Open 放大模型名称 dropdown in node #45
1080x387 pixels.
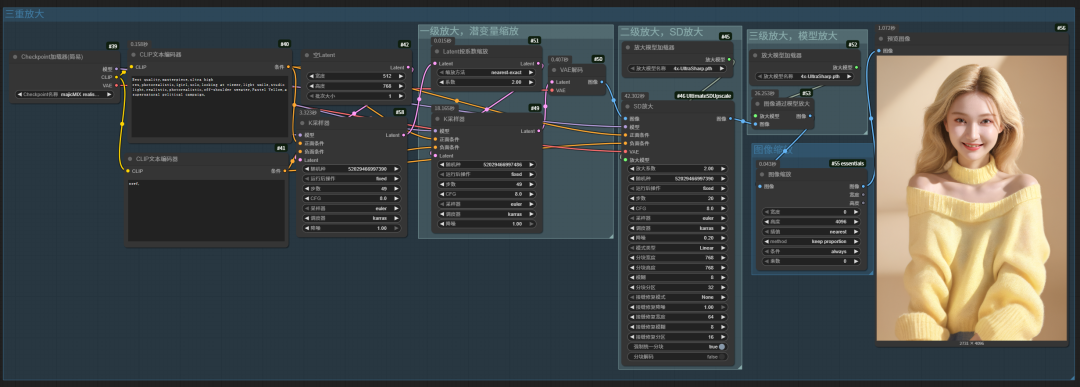tap(678, 68)
